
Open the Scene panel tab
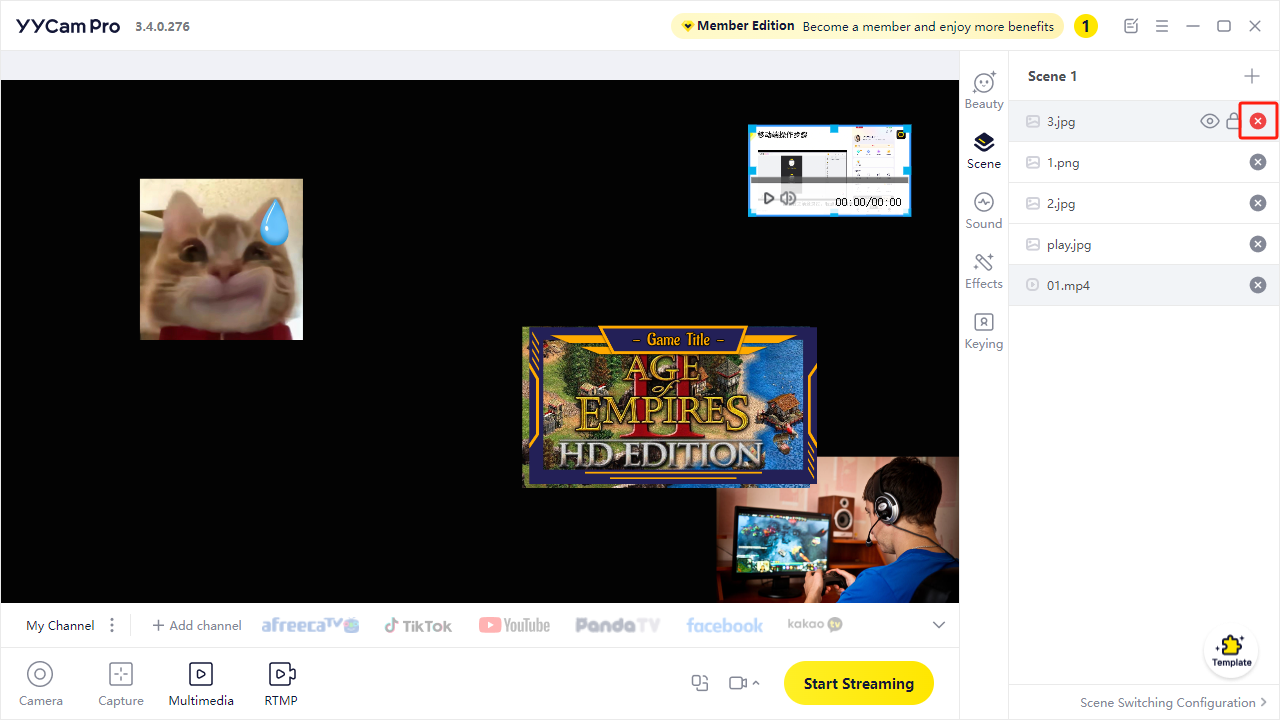click(984, 151)
